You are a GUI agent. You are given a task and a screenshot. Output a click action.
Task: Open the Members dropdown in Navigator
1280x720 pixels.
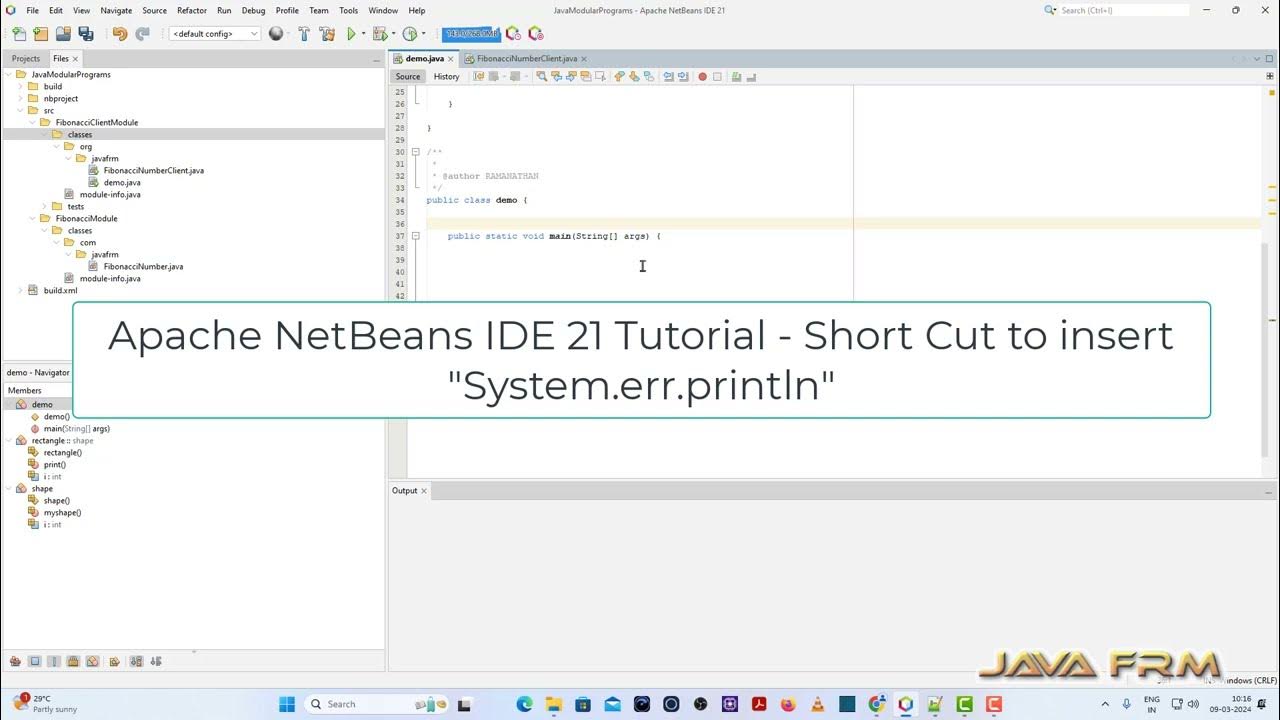[x=38, y=390]
